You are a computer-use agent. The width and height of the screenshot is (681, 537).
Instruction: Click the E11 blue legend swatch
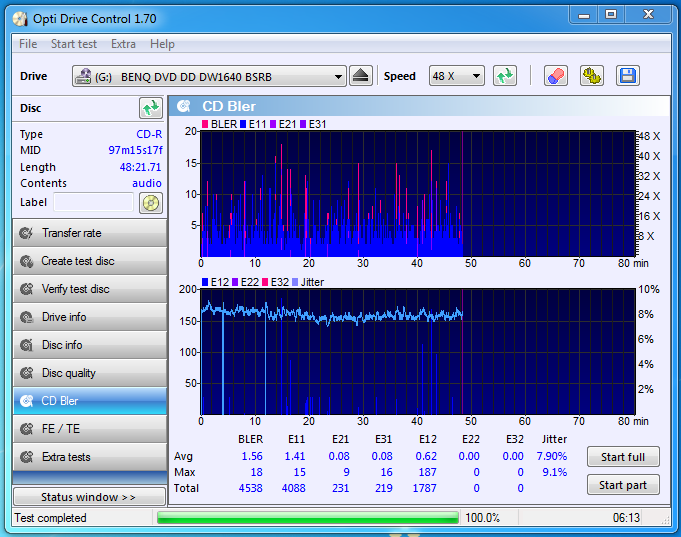tap(243, 124)
